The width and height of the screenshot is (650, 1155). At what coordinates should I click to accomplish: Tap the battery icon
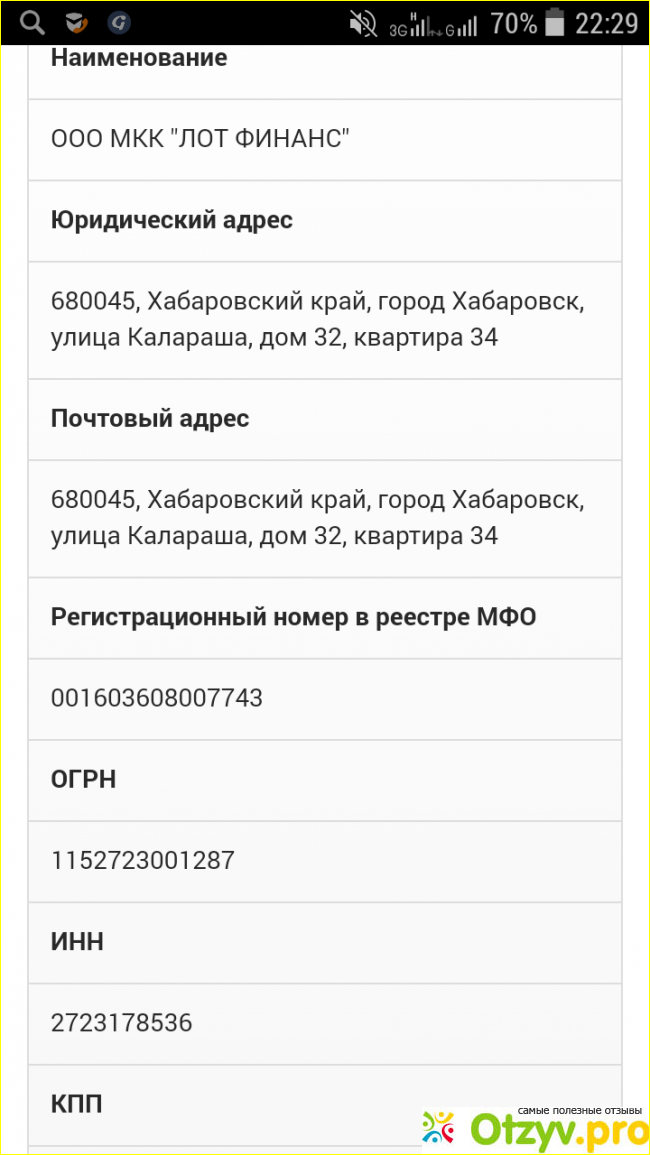553,22
